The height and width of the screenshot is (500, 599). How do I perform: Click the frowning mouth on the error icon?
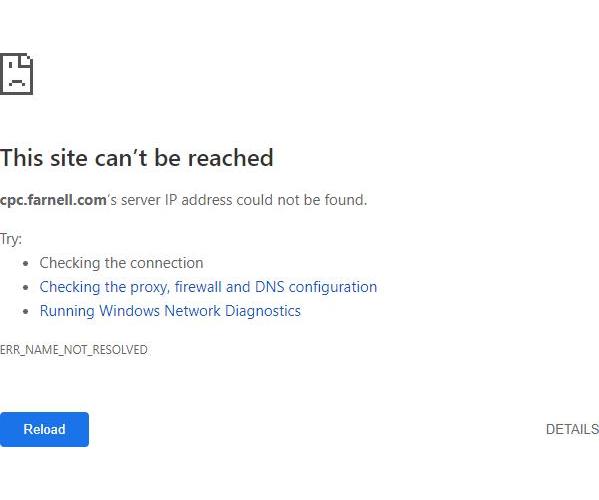point(16,83)
